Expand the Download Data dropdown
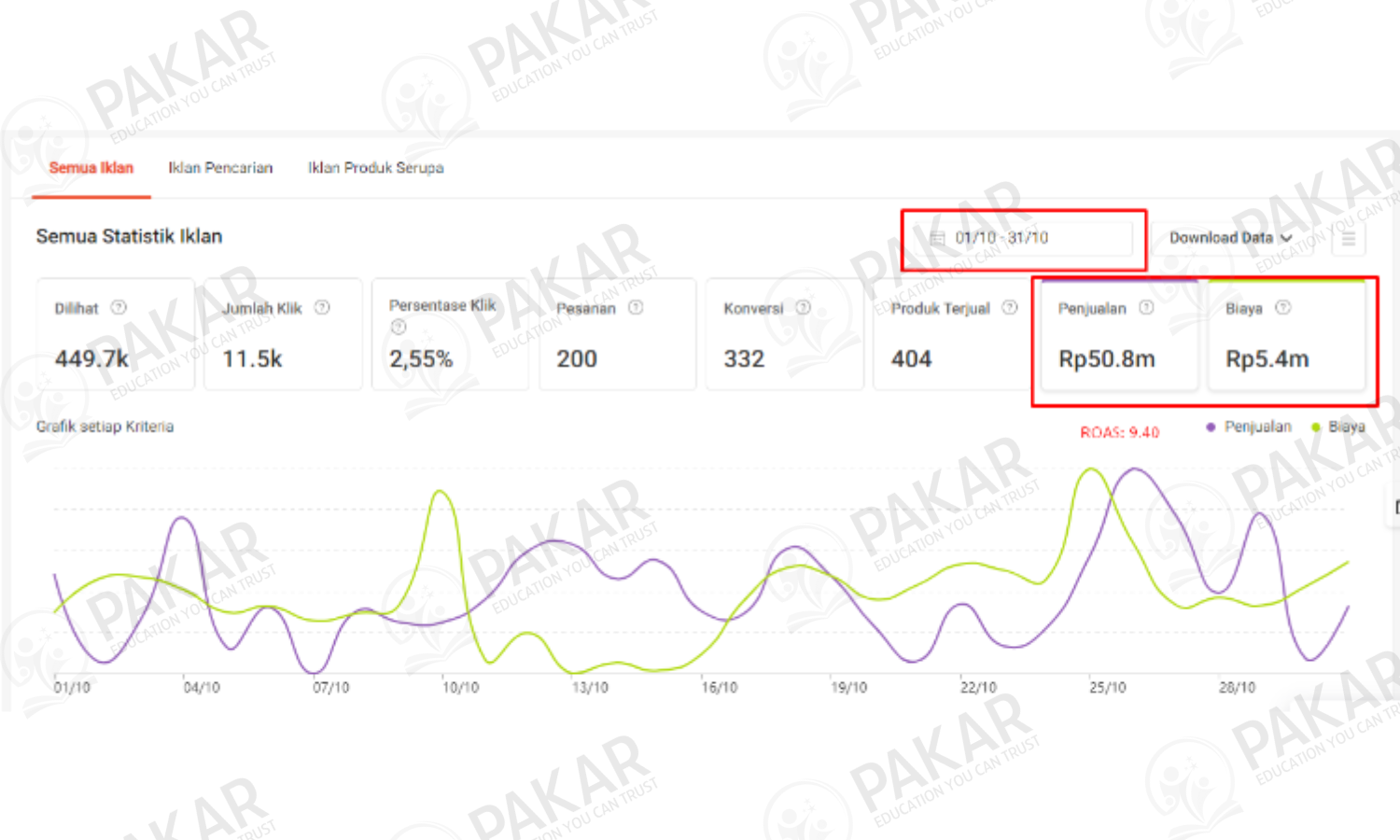Viewport: 1400px width, 840px height. 1230,238
